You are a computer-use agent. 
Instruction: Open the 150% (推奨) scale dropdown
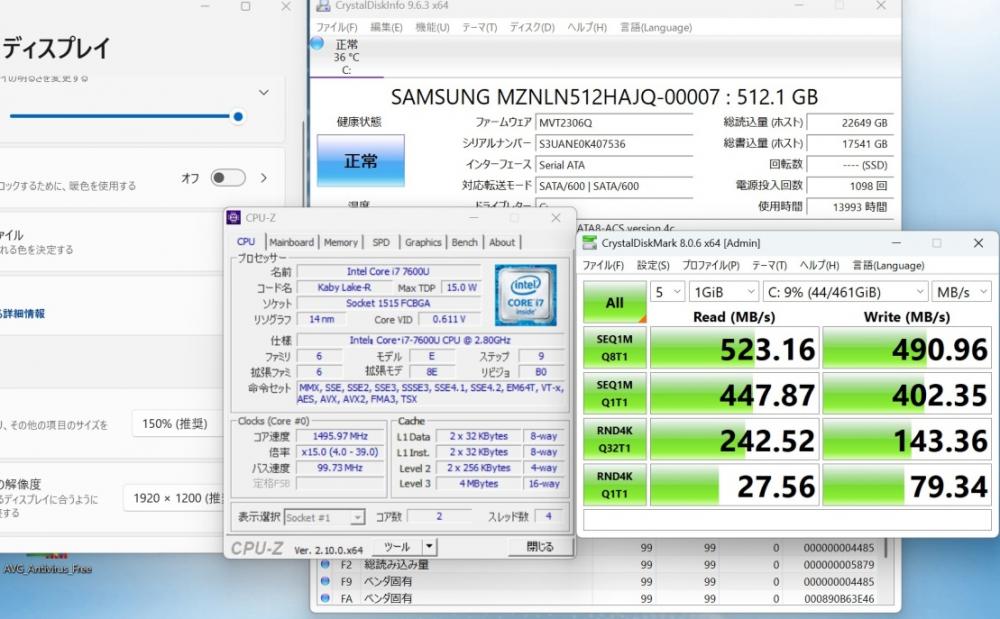pos(177,424)
